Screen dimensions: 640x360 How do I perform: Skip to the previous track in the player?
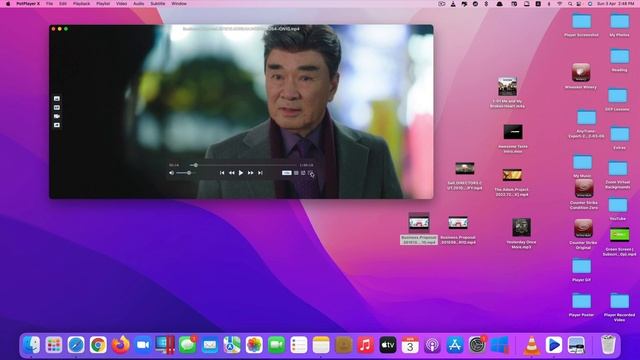coord(222,173)
